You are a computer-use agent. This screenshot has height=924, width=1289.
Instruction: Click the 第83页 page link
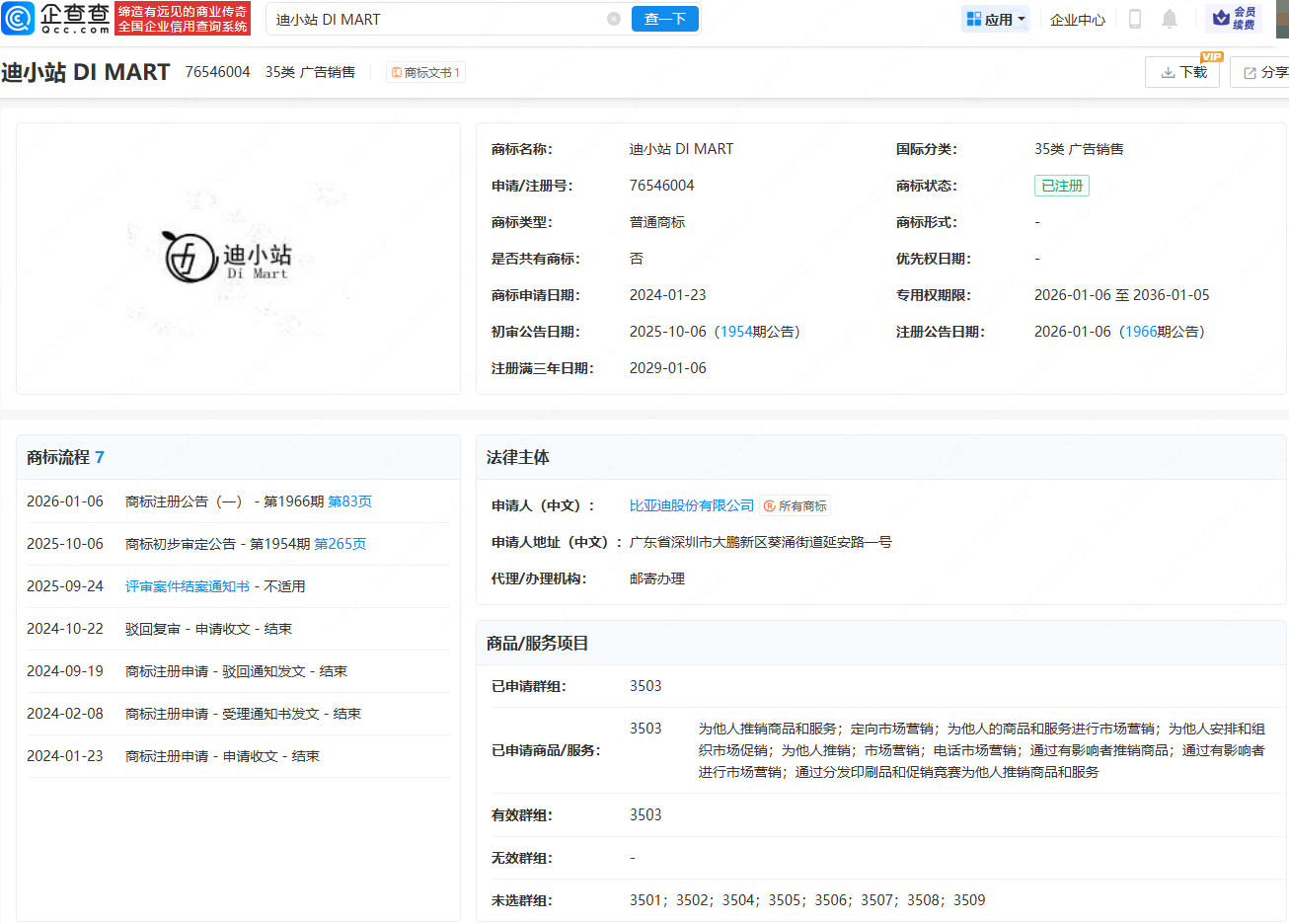pyautogui.click(x=351, y=500)
